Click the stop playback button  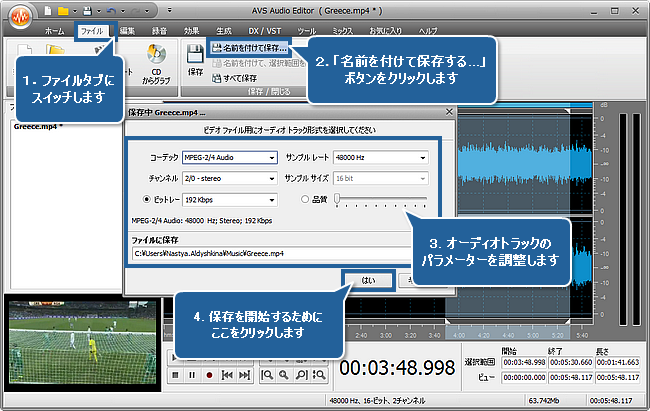(x=175, y=375)
